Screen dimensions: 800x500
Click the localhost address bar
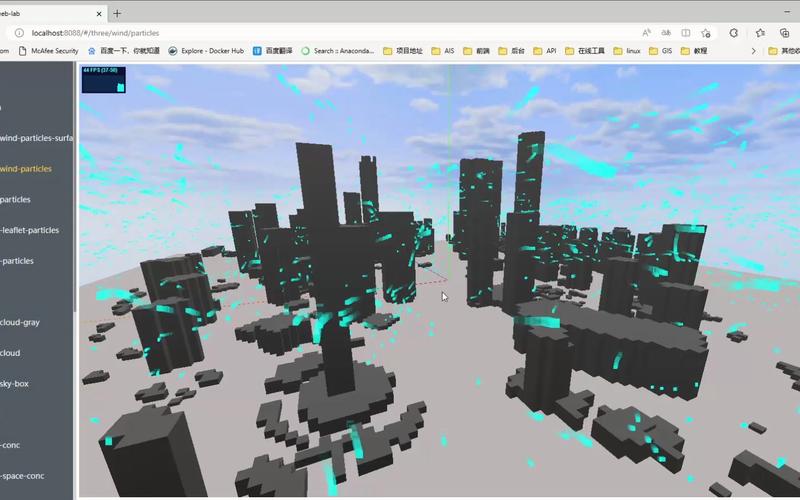tap(300, 32)
